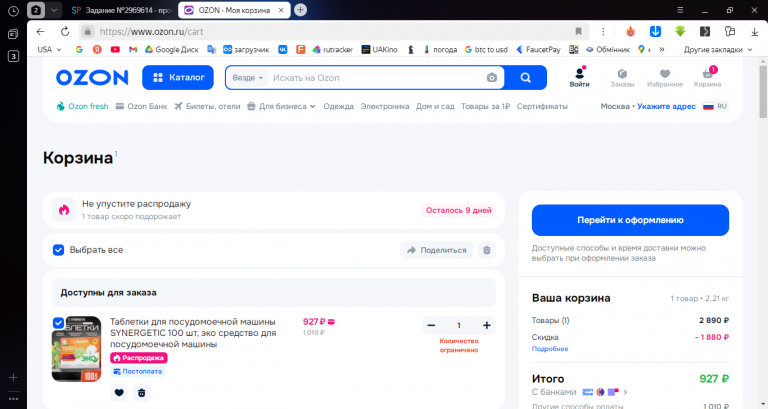Open Сертификаты section
768x409 pixels.
coord(542,106)
